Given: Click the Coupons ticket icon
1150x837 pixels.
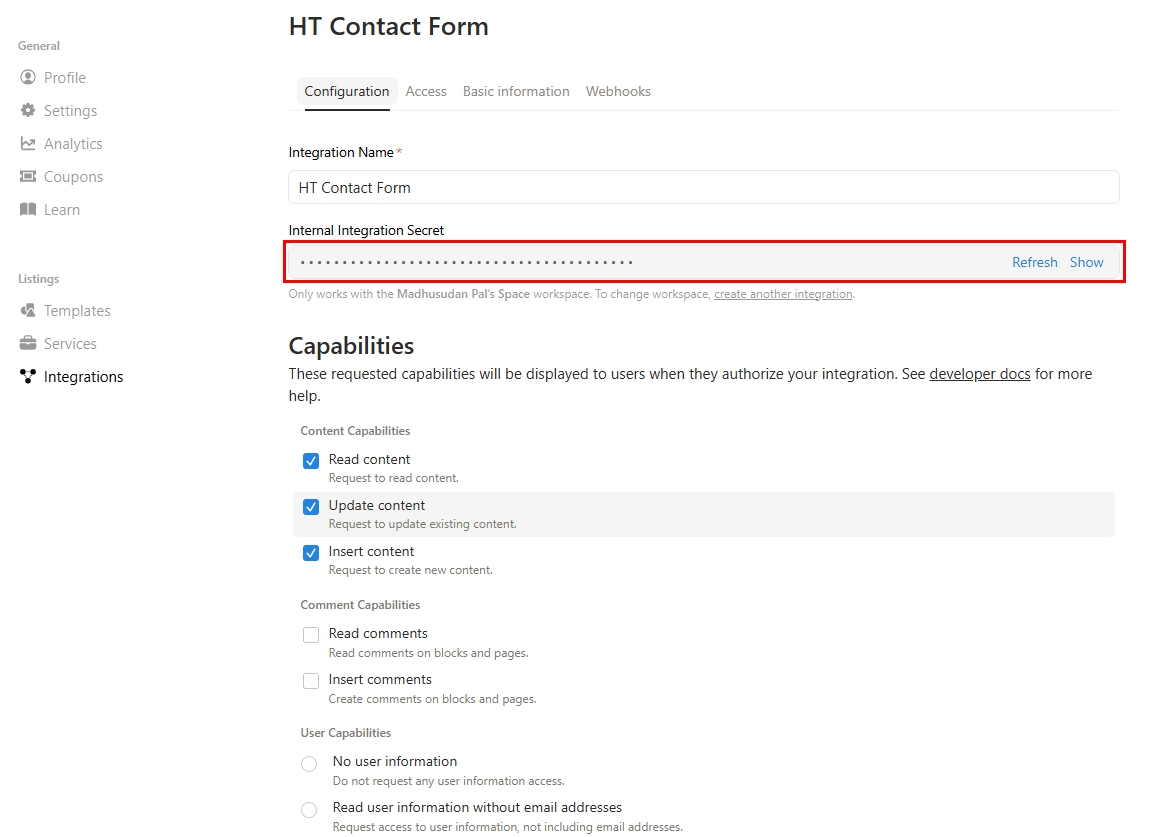Looking at the screenshot, I should coord(28,177).
